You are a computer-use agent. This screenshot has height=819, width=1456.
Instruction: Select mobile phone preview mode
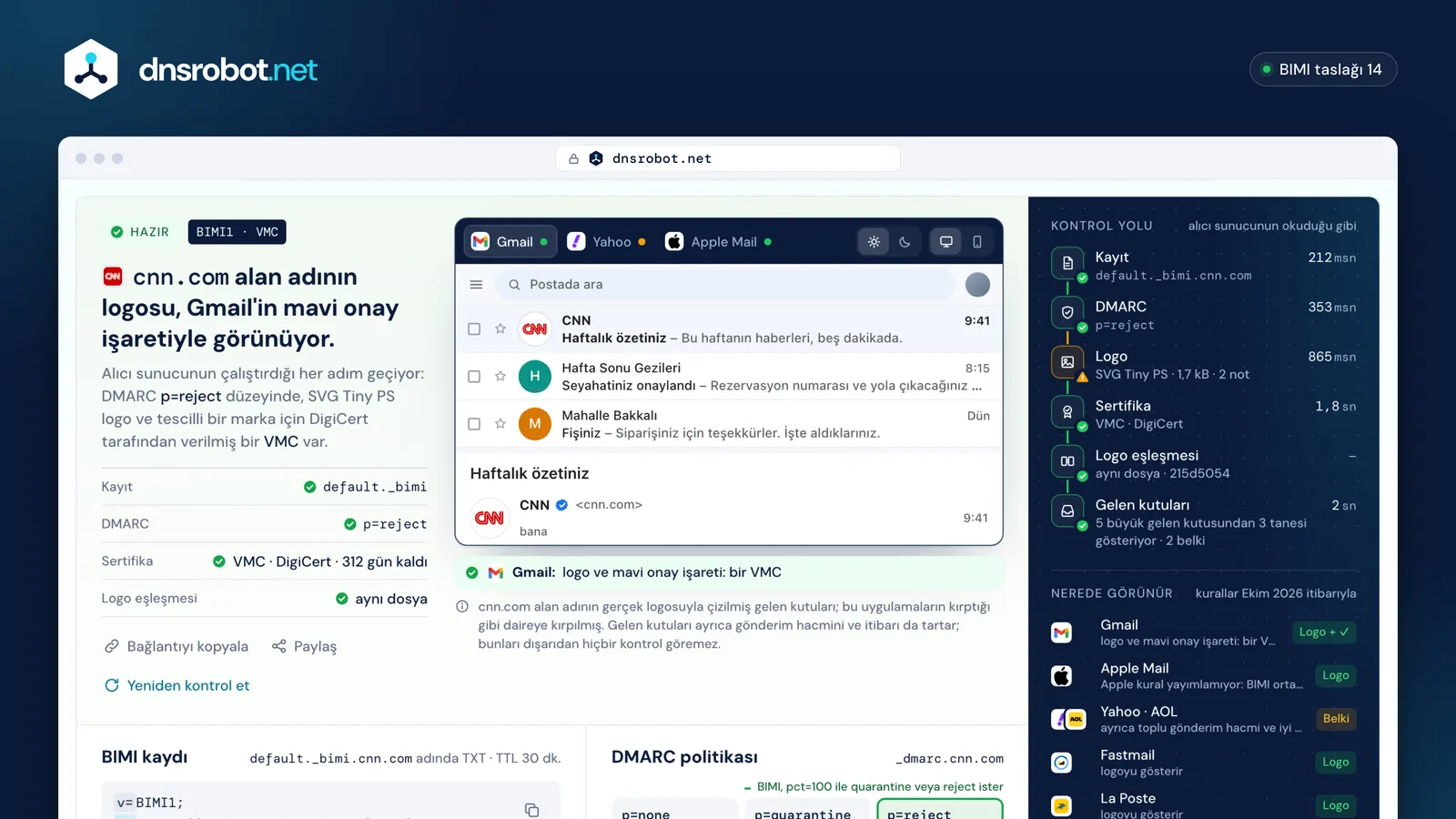pos(977,242)
